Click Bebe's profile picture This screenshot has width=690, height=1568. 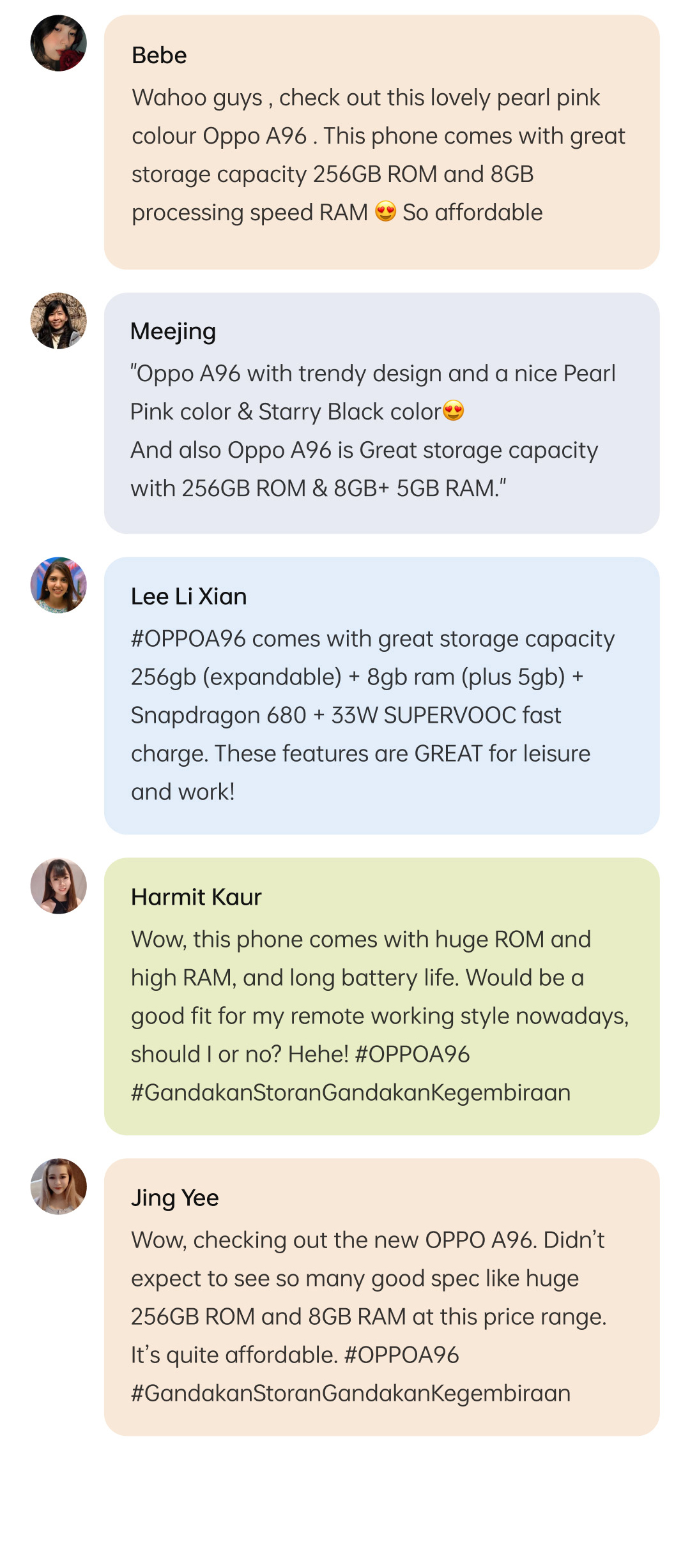point(58,43)
